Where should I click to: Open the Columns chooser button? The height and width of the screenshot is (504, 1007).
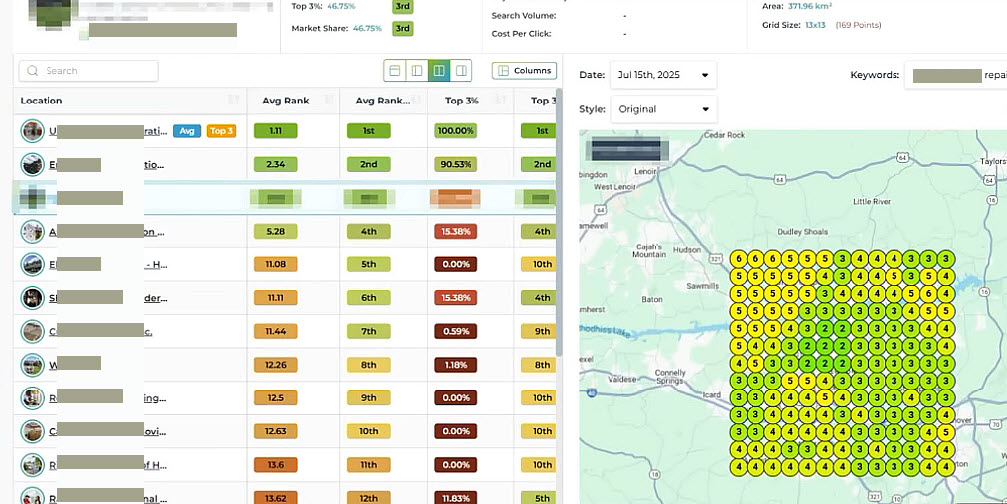click(x=524, y=71)
